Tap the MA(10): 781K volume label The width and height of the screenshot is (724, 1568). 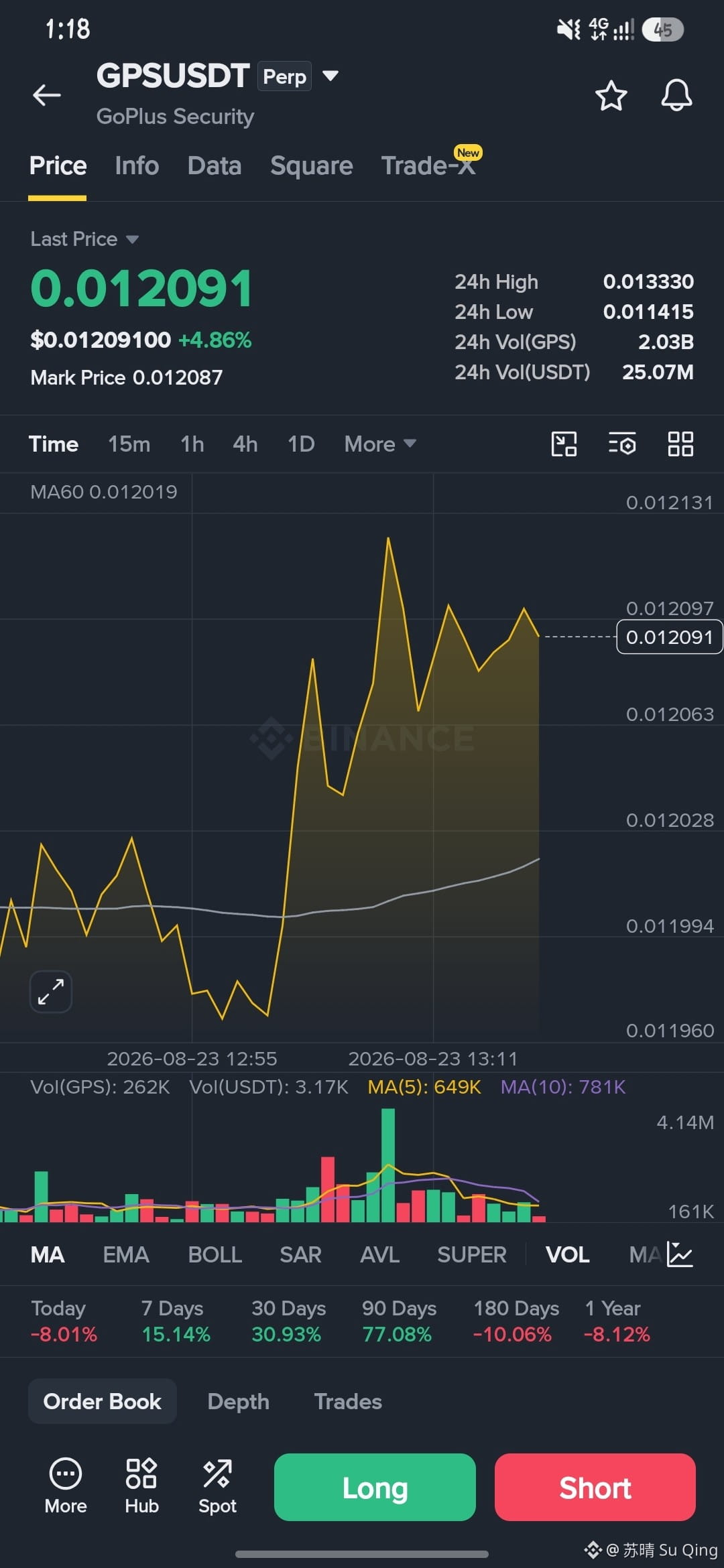pos(563,1087)
